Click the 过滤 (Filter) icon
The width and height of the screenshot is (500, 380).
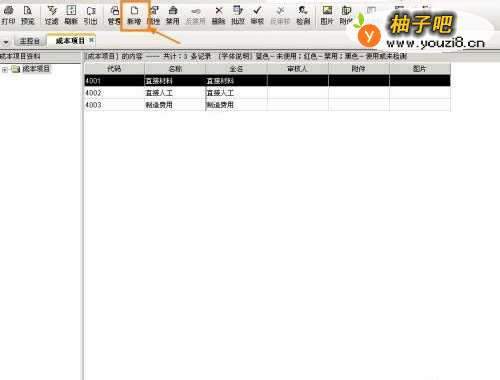pos(51,15)
